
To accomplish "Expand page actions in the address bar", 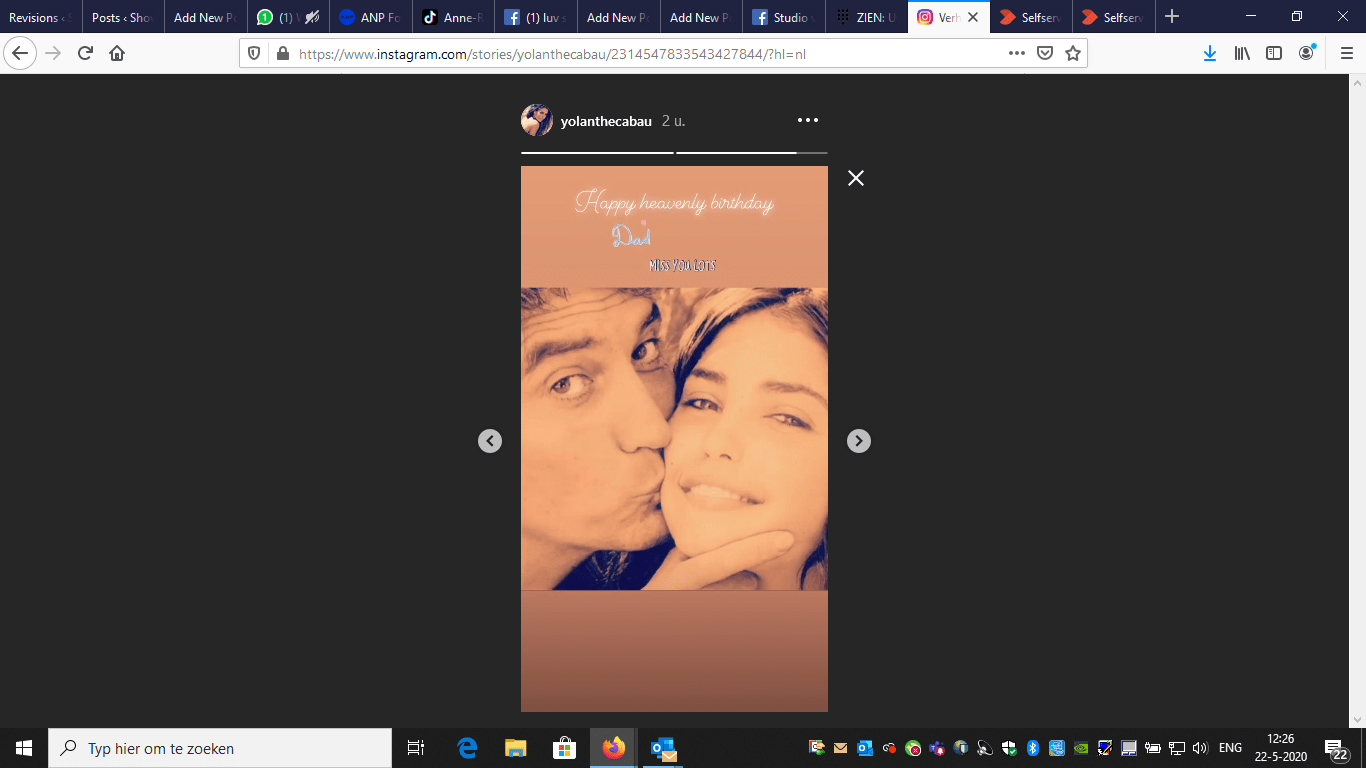I will click(1016, 54).
